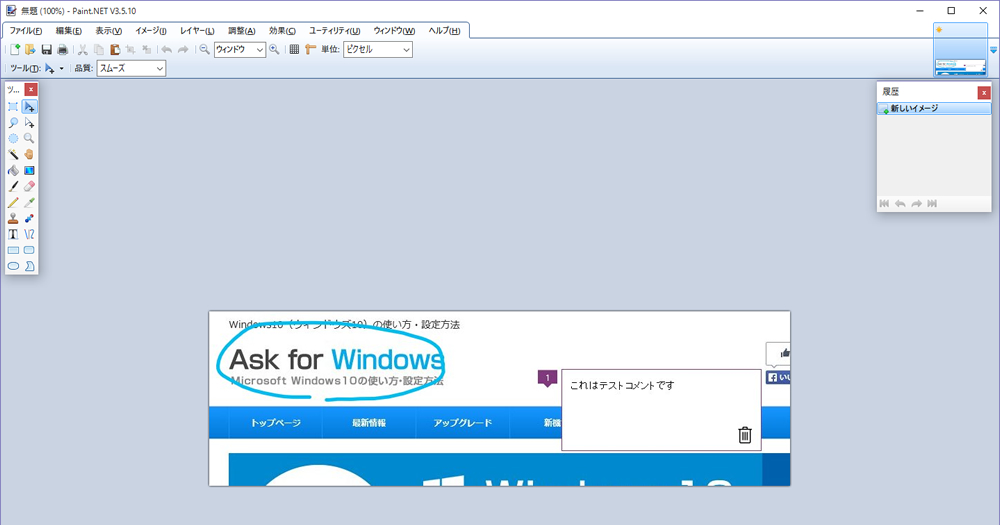This screenshot has width=1000, height=525.
Task: Select the Eraser tool
Action: pyautogui.click(x=29, y=186)
